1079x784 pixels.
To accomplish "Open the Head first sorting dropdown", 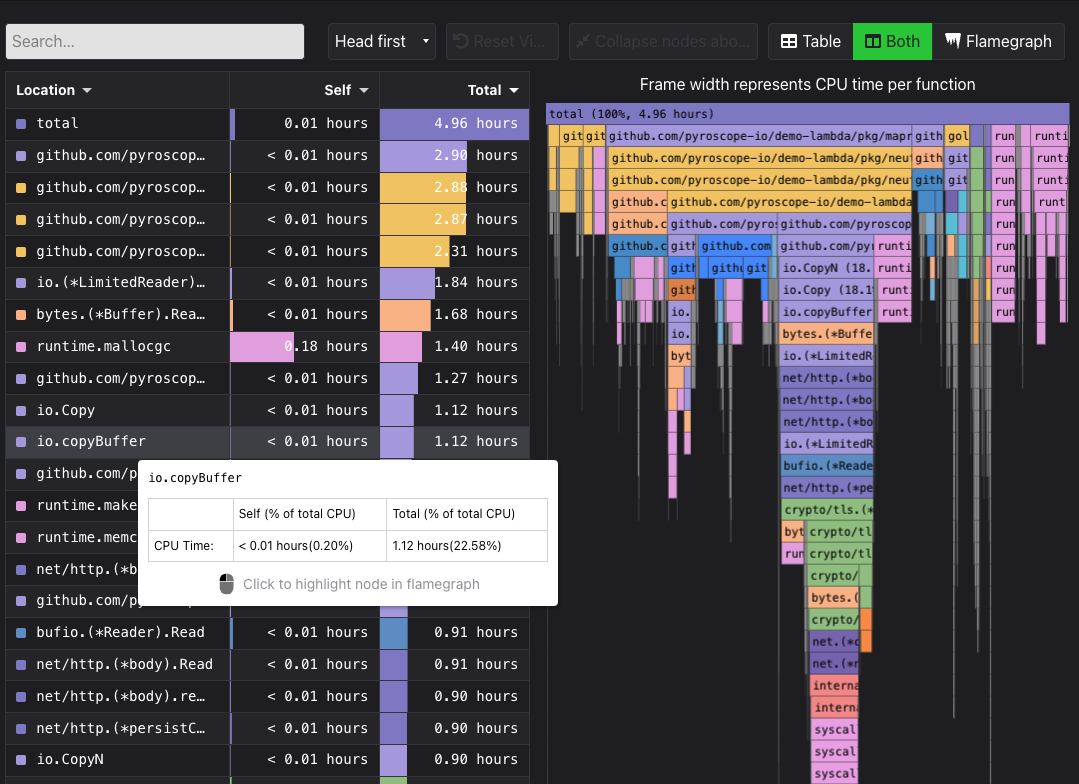I will pos(381,41).
